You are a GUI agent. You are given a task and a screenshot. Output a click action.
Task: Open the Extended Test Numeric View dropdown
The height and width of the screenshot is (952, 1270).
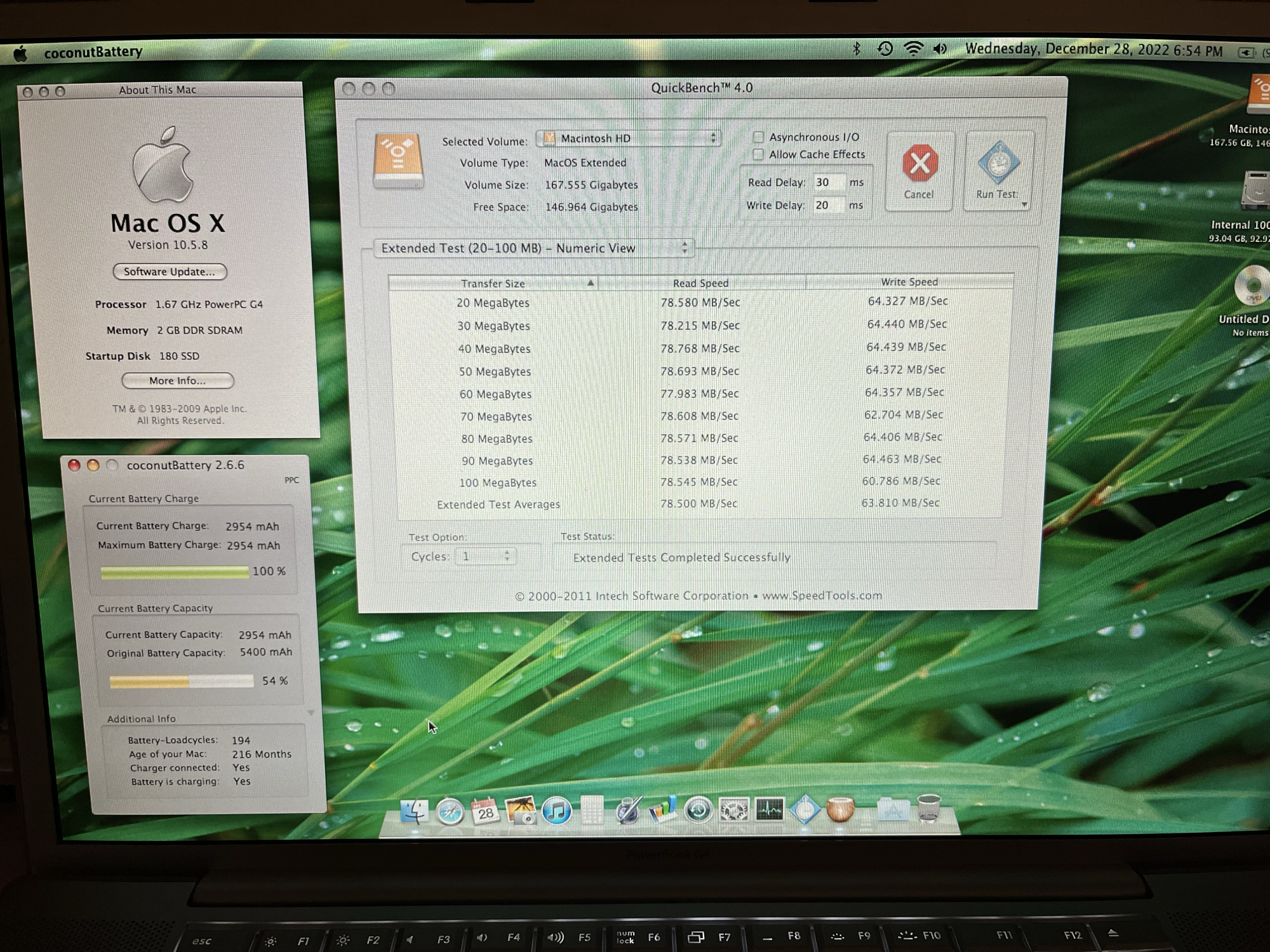tap(533, 248)
